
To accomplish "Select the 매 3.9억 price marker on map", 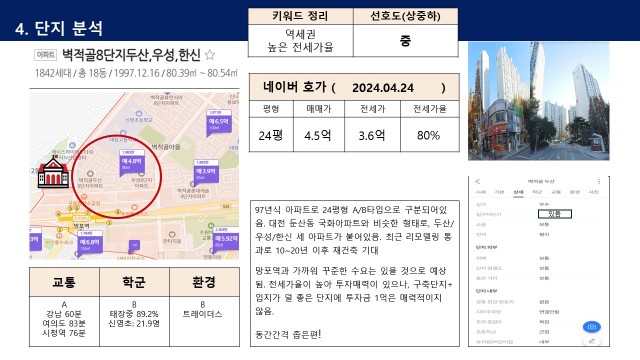I will coord(206,171).
